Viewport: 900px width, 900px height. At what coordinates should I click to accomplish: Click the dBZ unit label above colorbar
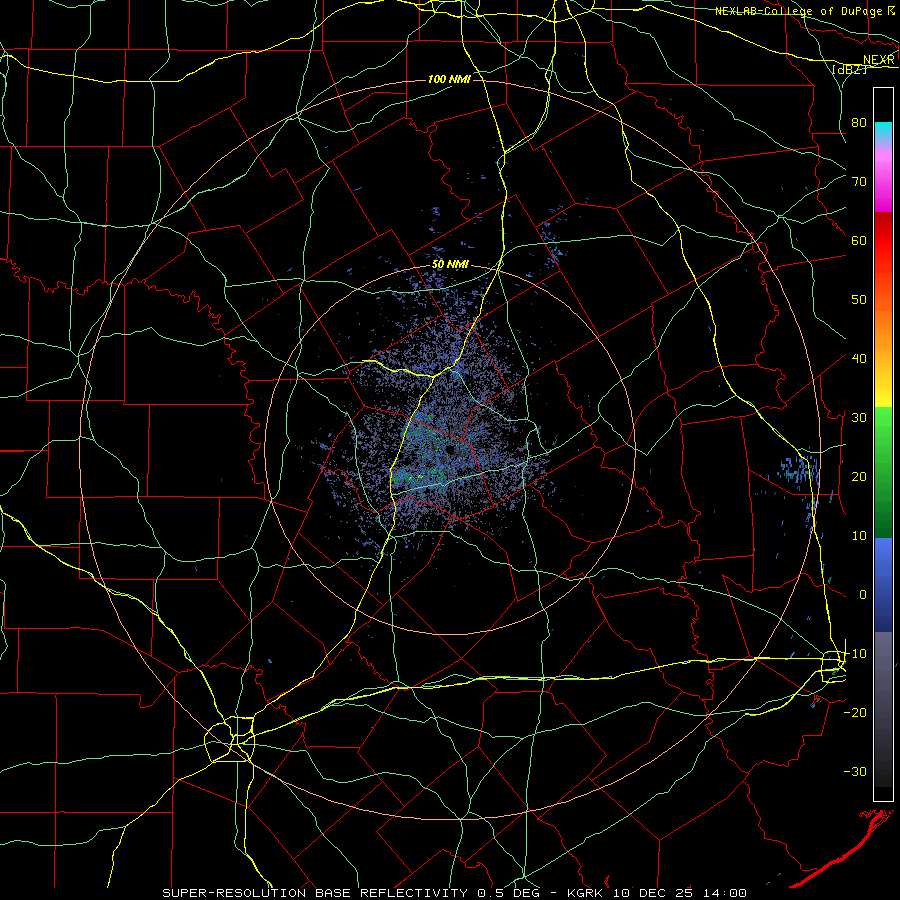point(849,69)
